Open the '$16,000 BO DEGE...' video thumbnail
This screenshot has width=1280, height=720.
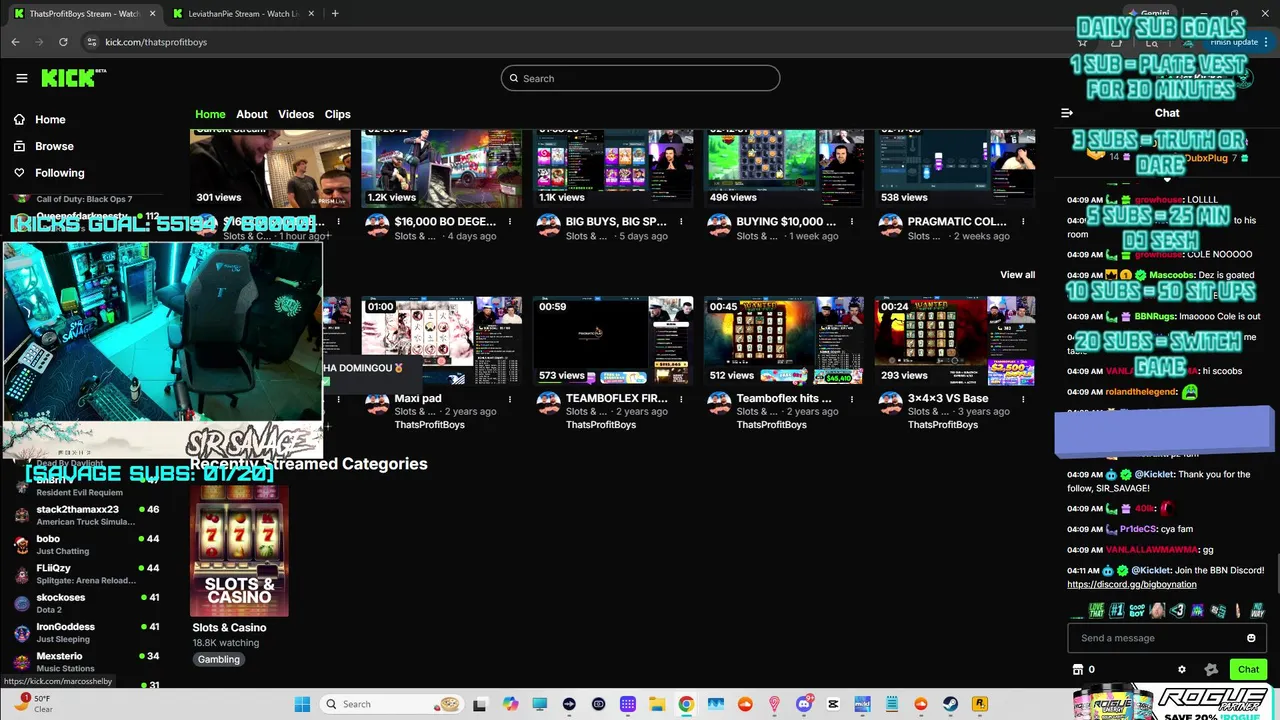tap(441, 168)
